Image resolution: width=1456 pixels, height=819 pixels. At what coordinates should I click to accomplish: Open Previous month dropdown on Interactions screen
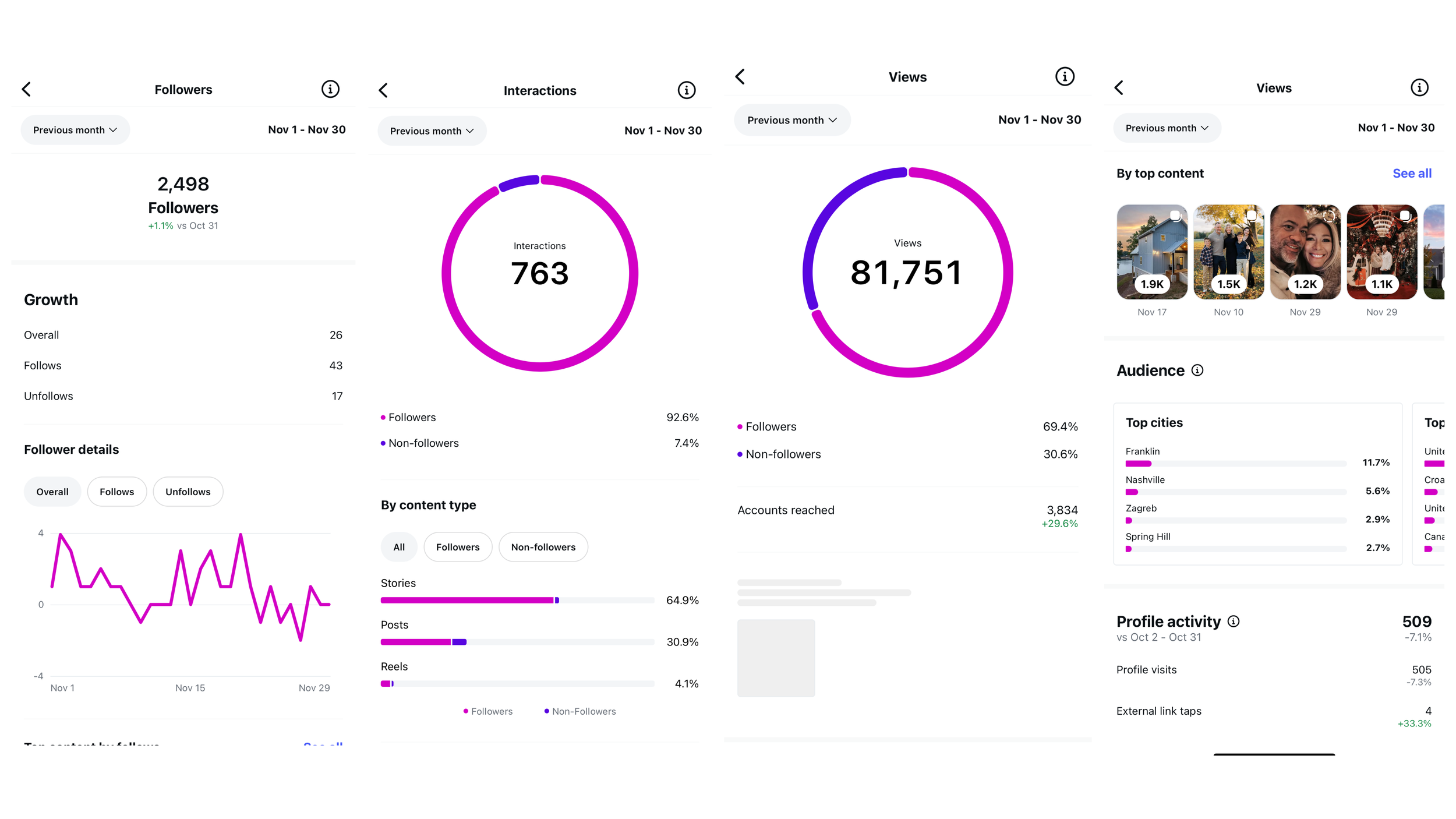coord(432,131)
